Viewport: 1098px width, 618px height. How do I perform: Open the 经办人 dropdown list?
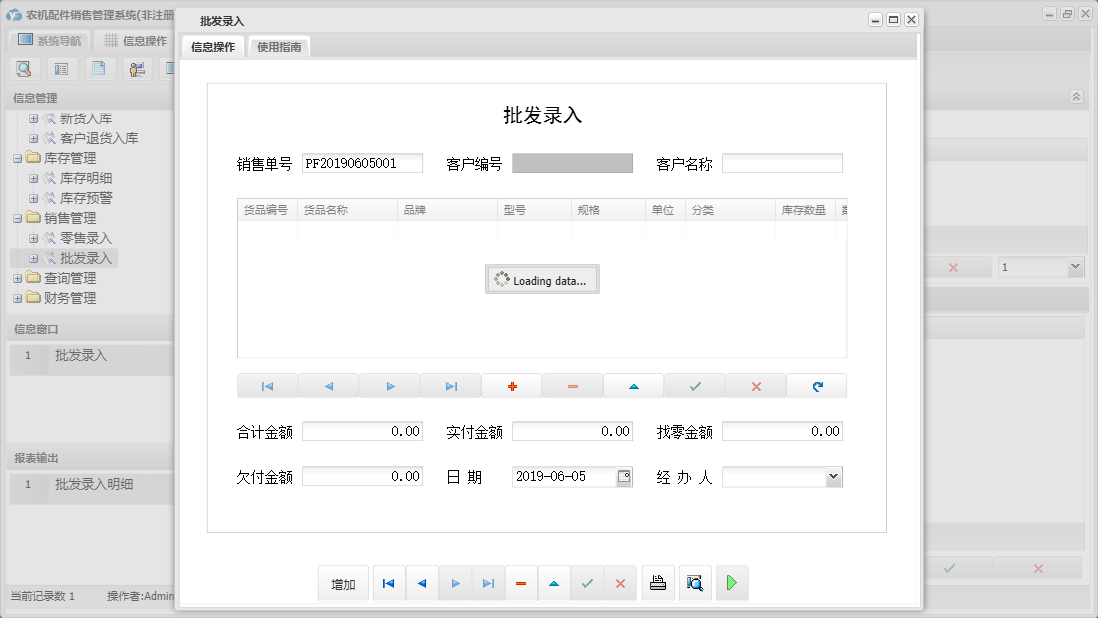coord(832,476)
